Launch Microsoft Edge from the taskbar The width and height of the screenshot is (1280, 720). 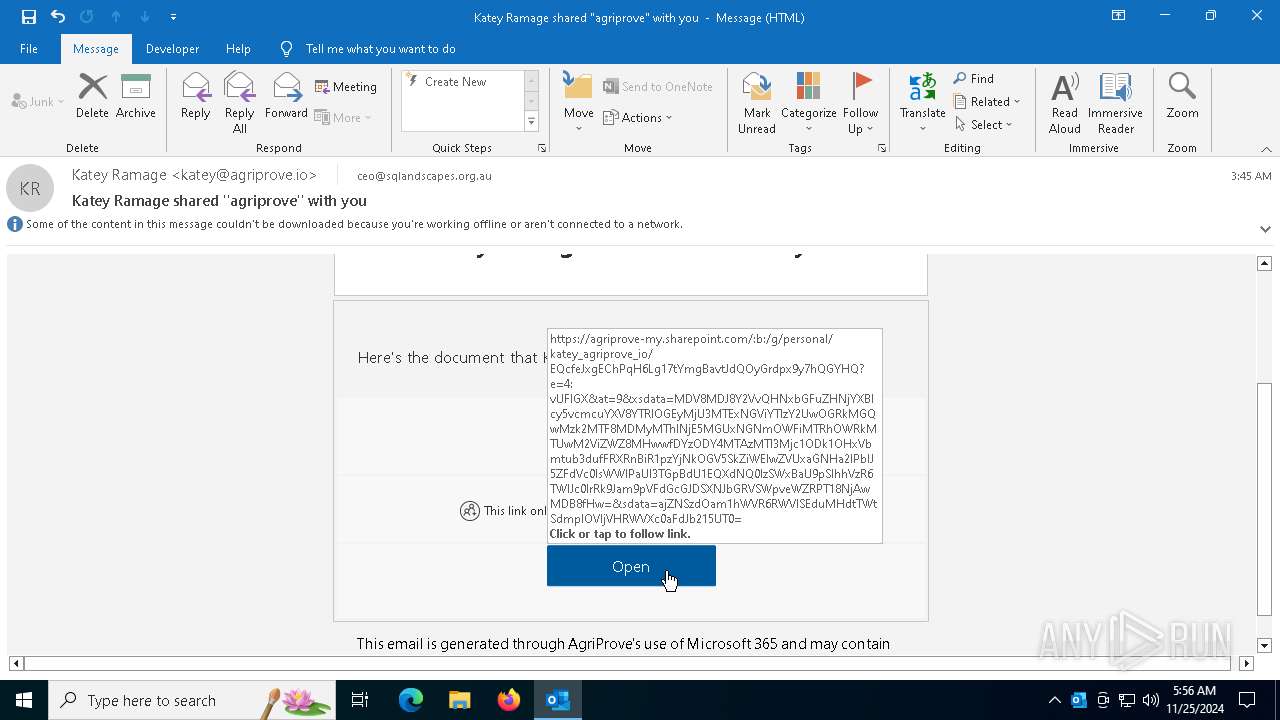[411, 700]
